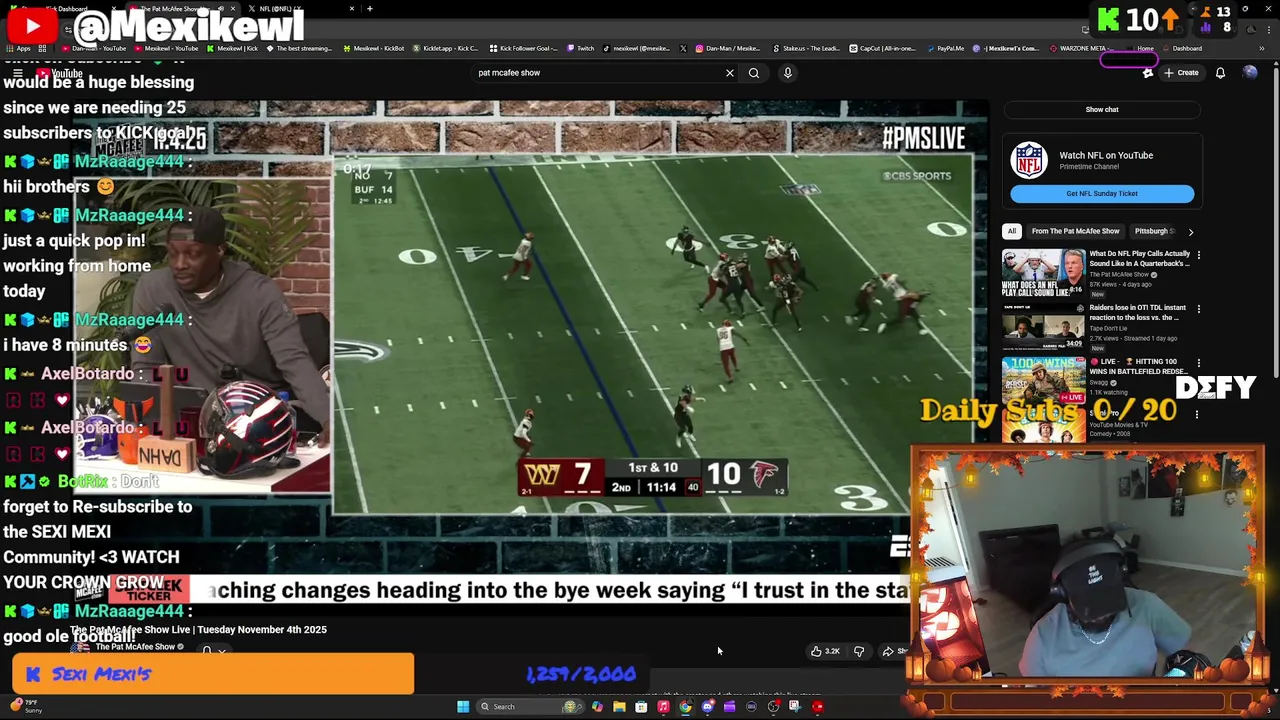Click the 'Raiders lose in OT!' video title
The height and width of the screenshot is (720, 1280).
tap(1138, 313)
